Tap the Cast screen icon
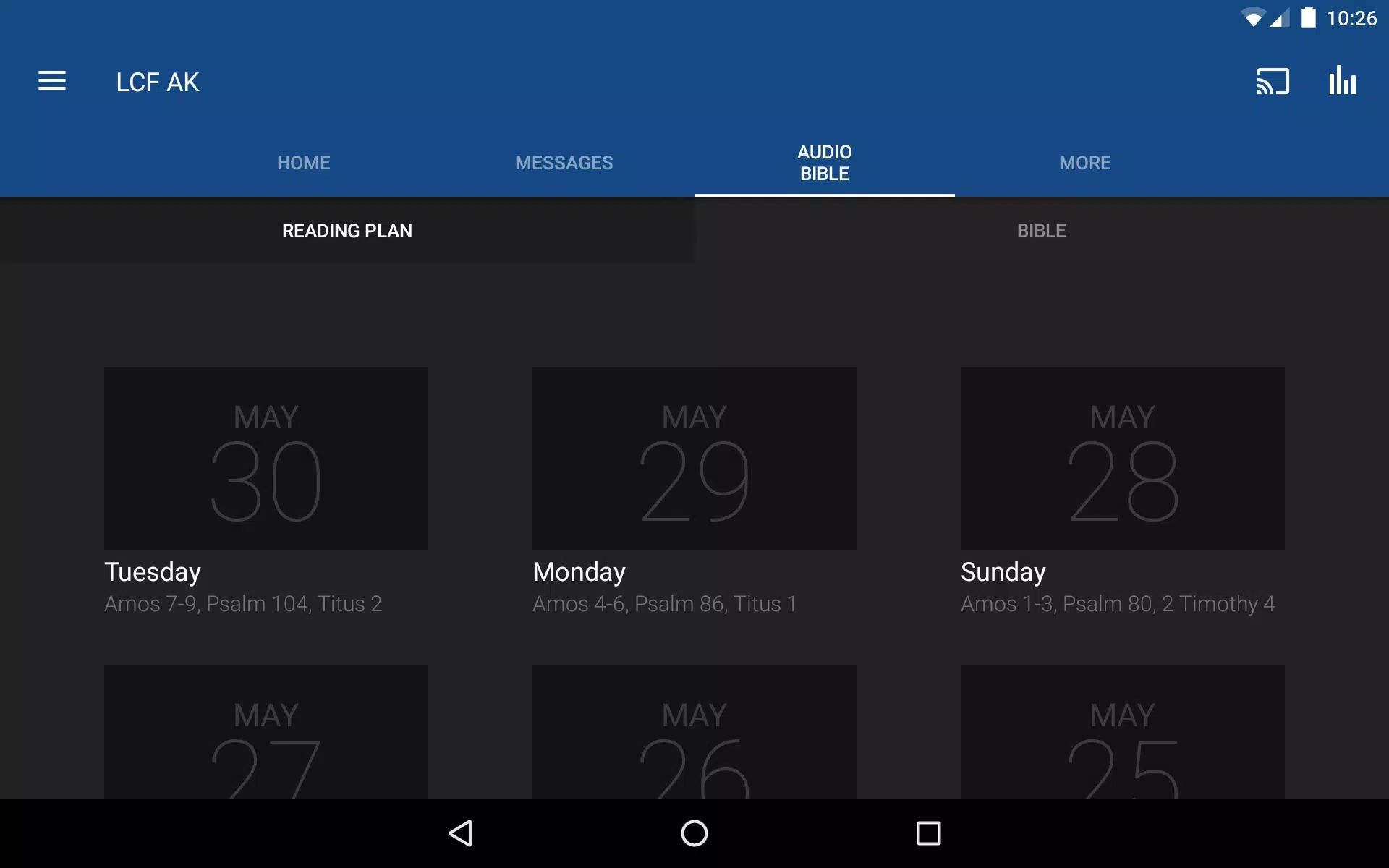 click(x=1273, y=81)
